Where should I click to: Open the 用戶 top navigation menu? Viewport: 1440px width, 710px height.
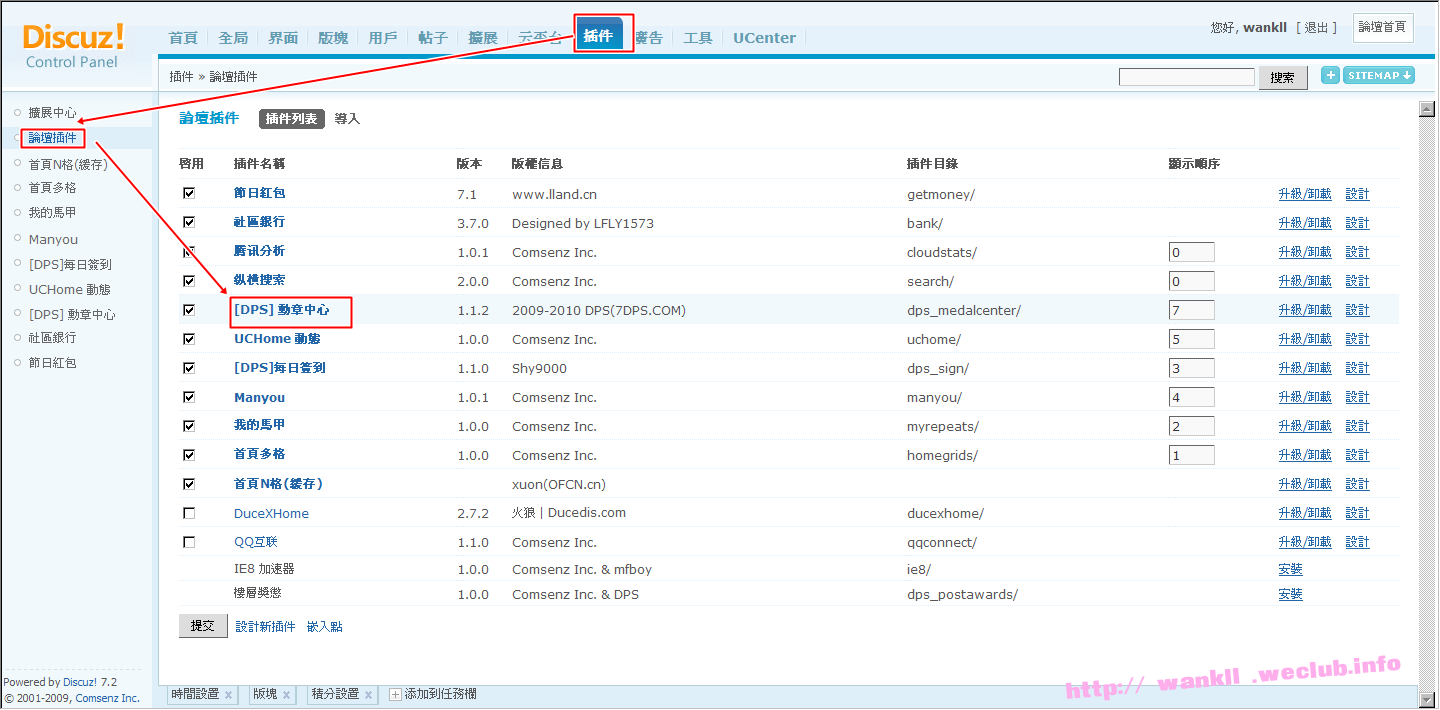[x=383, y=38]
